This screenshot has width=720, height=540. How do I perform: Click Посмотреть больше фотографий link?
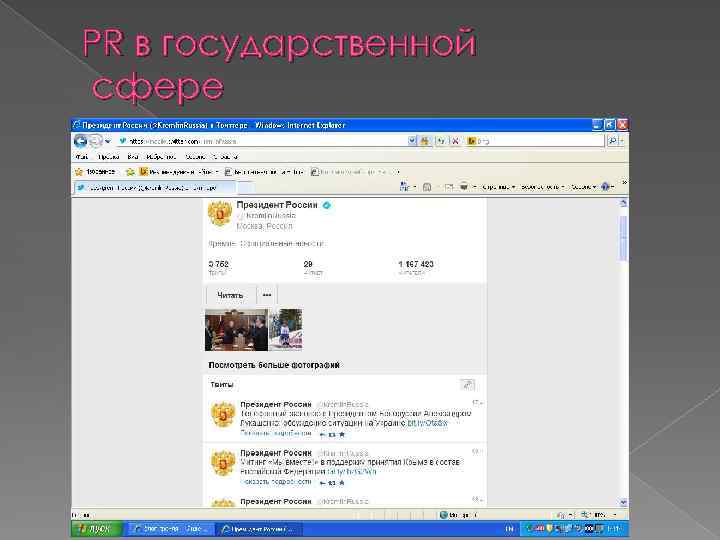coord(274,365)
